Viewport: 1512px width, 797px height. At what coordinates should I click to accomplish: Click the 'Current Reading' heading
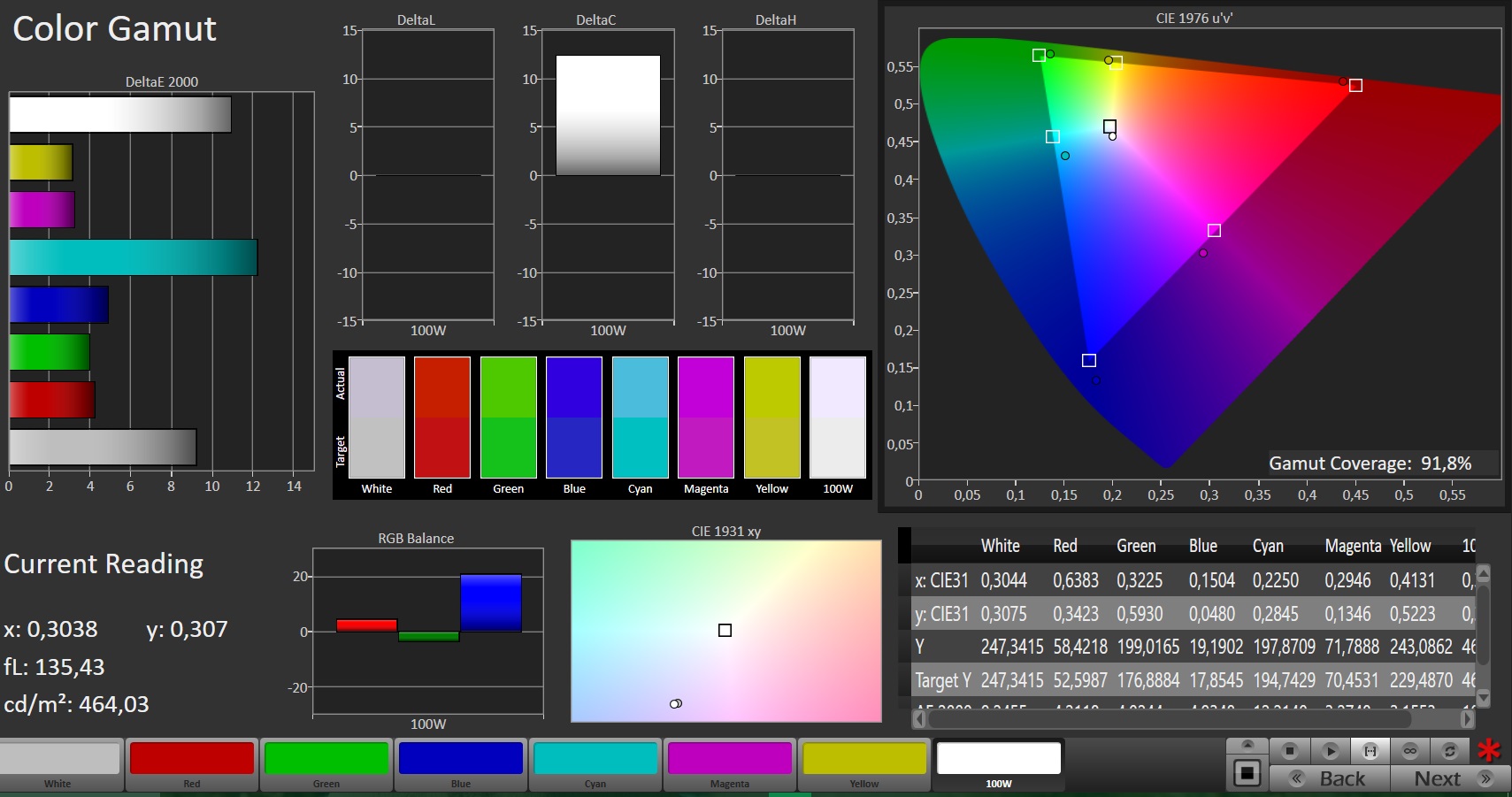click(104, 563)
